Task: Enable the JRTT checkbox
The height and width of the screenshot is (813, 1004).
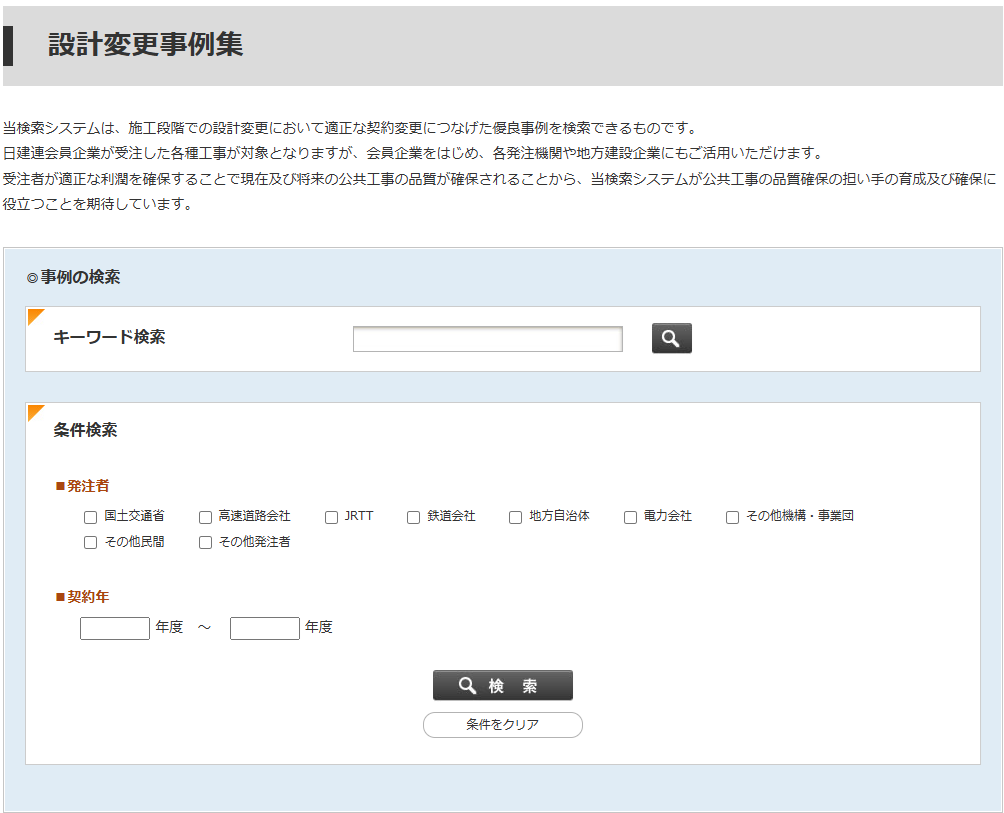Action: coord(331,517)
